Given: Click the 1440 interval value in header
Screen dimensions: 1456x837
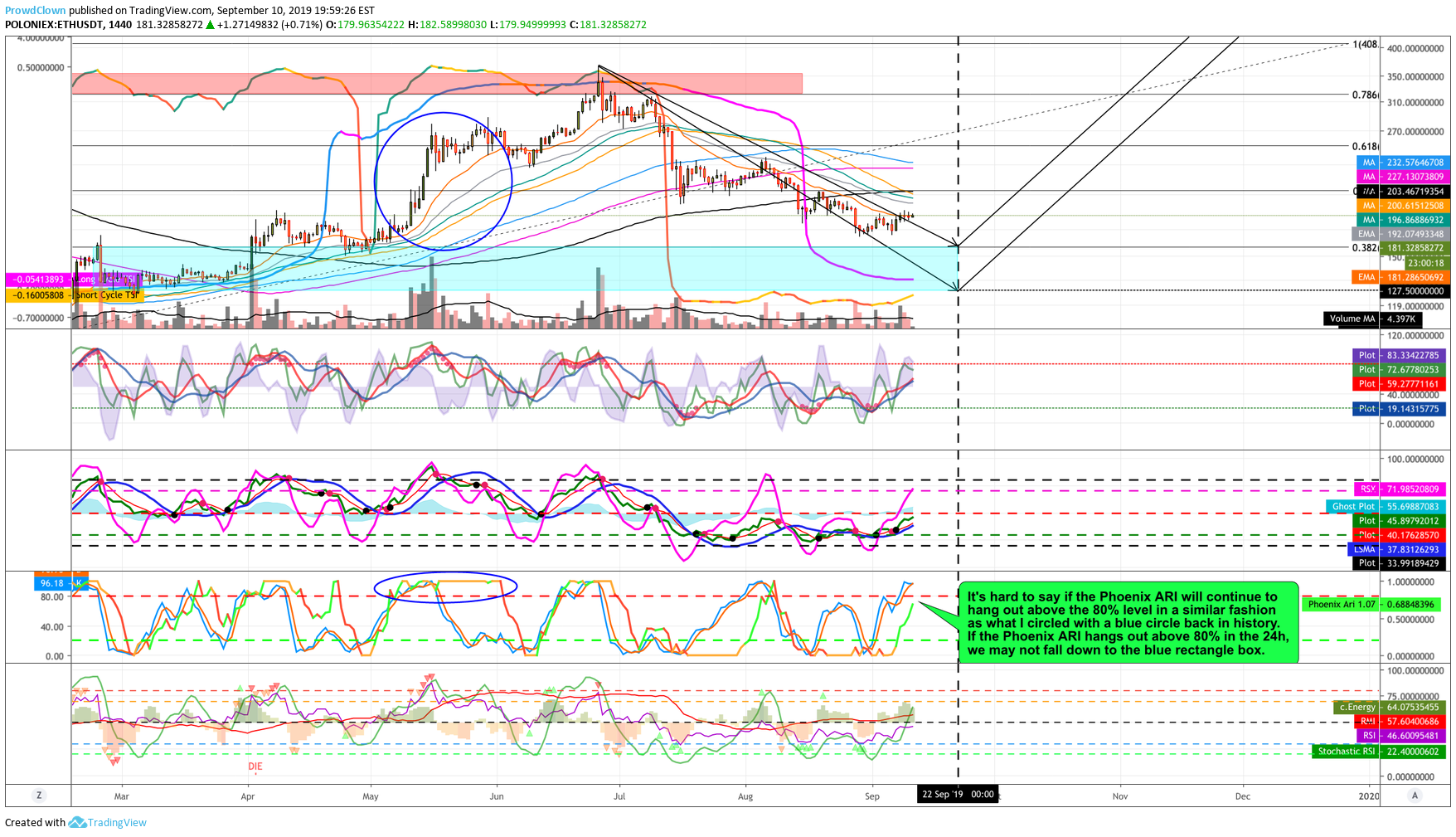Looking at the screenshot, I should (x=120, y=25).
